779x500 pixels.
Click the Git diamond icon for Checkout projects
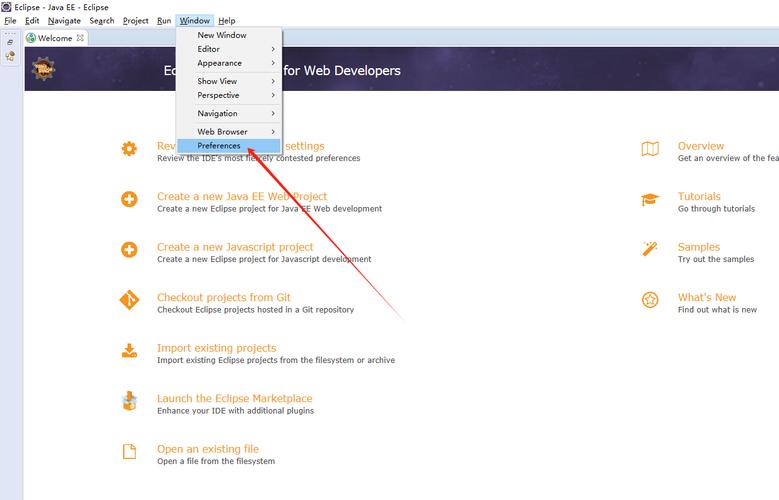point(129,300)
